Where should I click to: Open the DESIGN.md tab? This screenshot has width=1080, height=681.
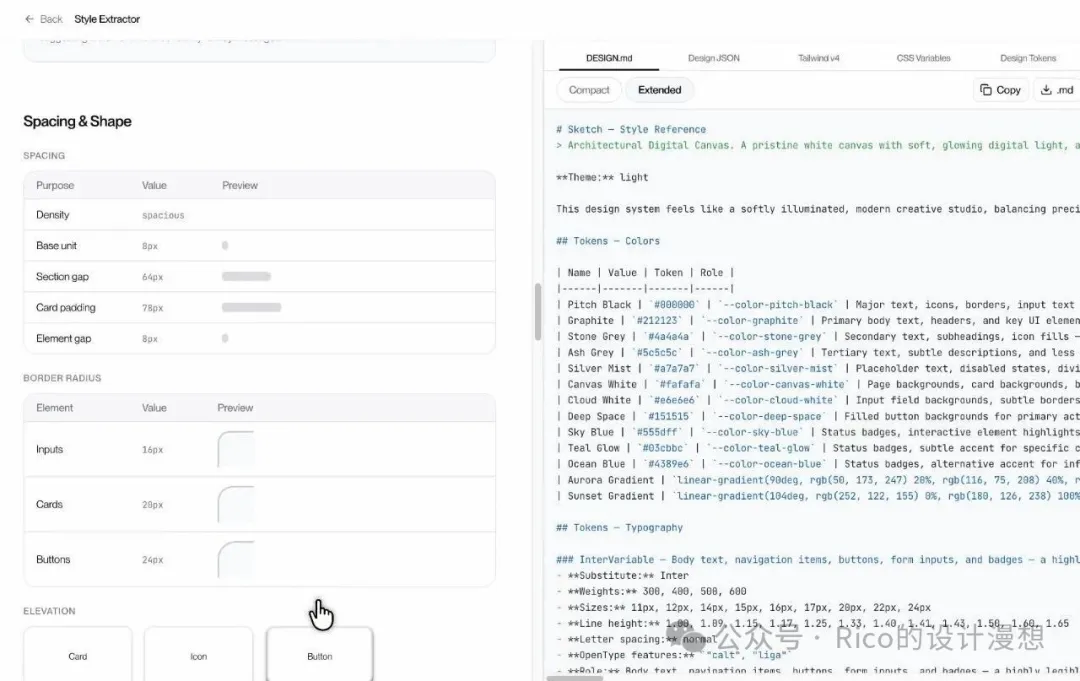pyautogui.click(x=609, y=58)
